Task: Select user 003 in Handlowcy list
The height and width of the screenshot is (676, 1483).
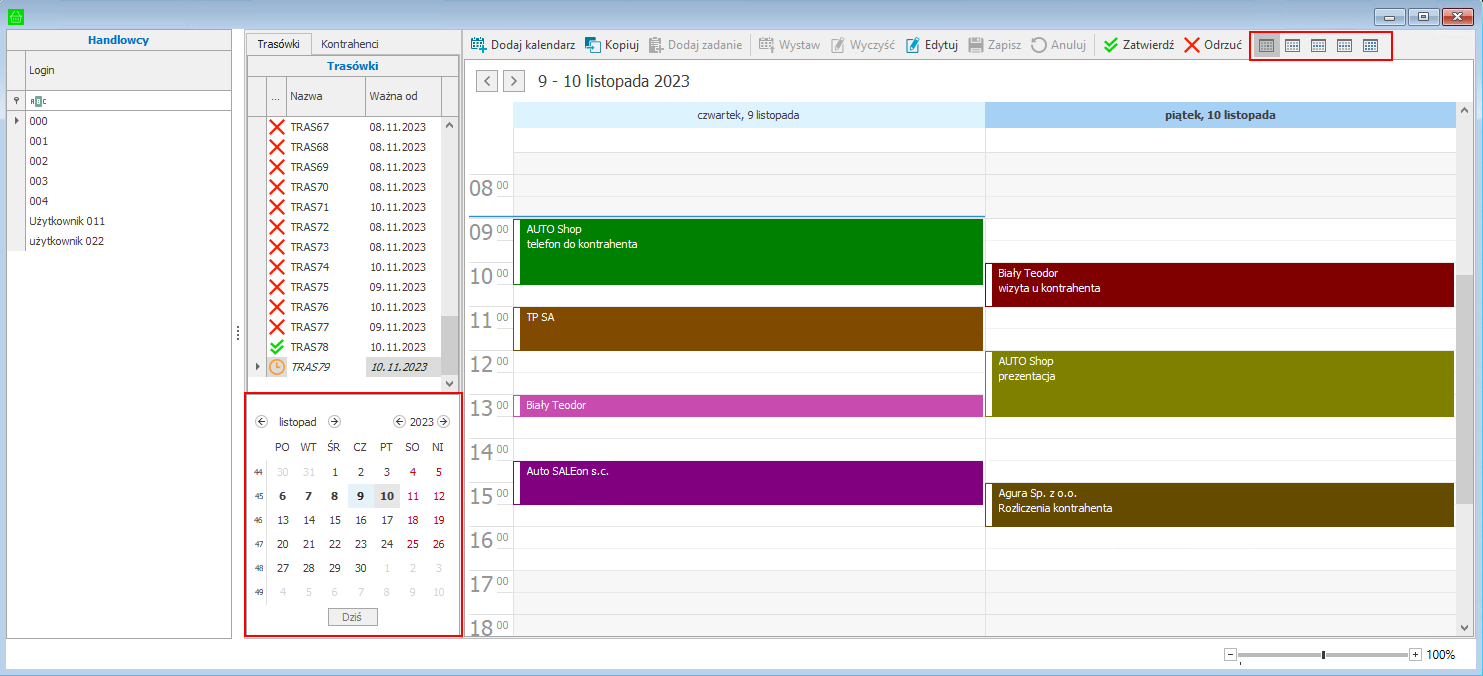Action: pos(39,181)
